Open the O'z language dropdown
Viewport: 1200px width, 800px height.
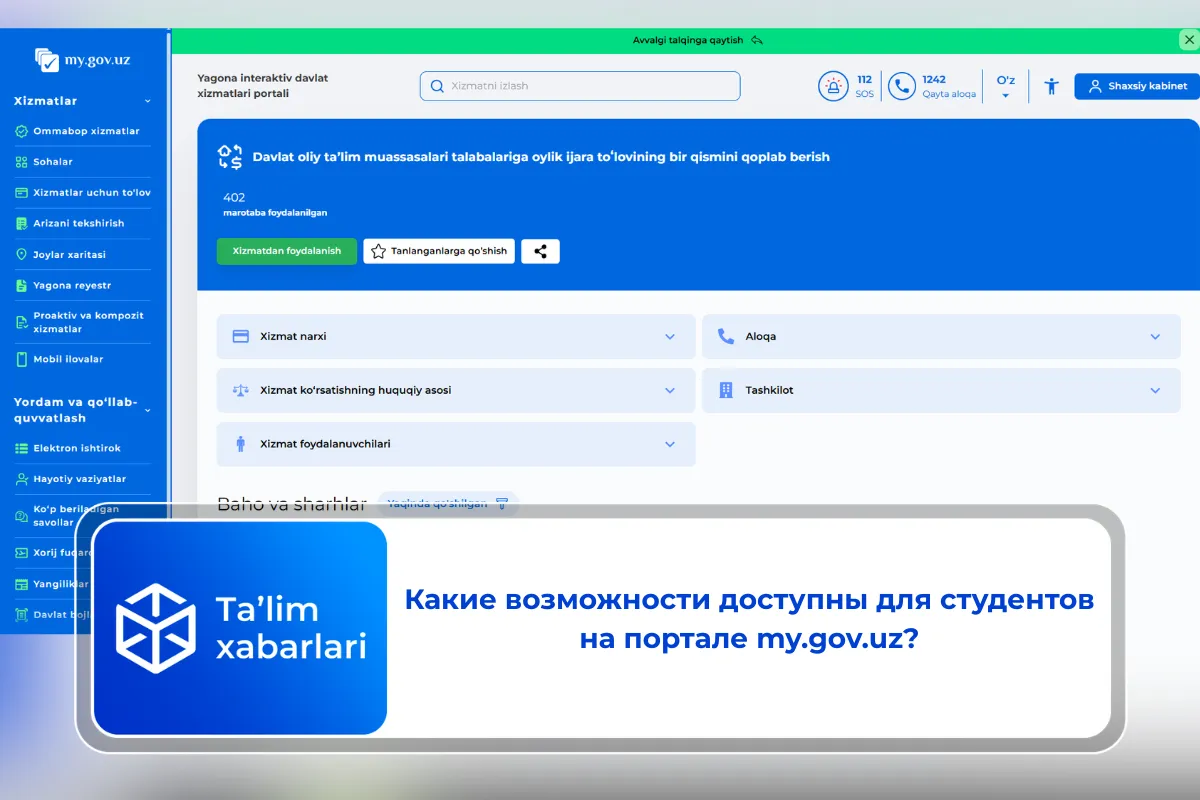(1006, 86)
